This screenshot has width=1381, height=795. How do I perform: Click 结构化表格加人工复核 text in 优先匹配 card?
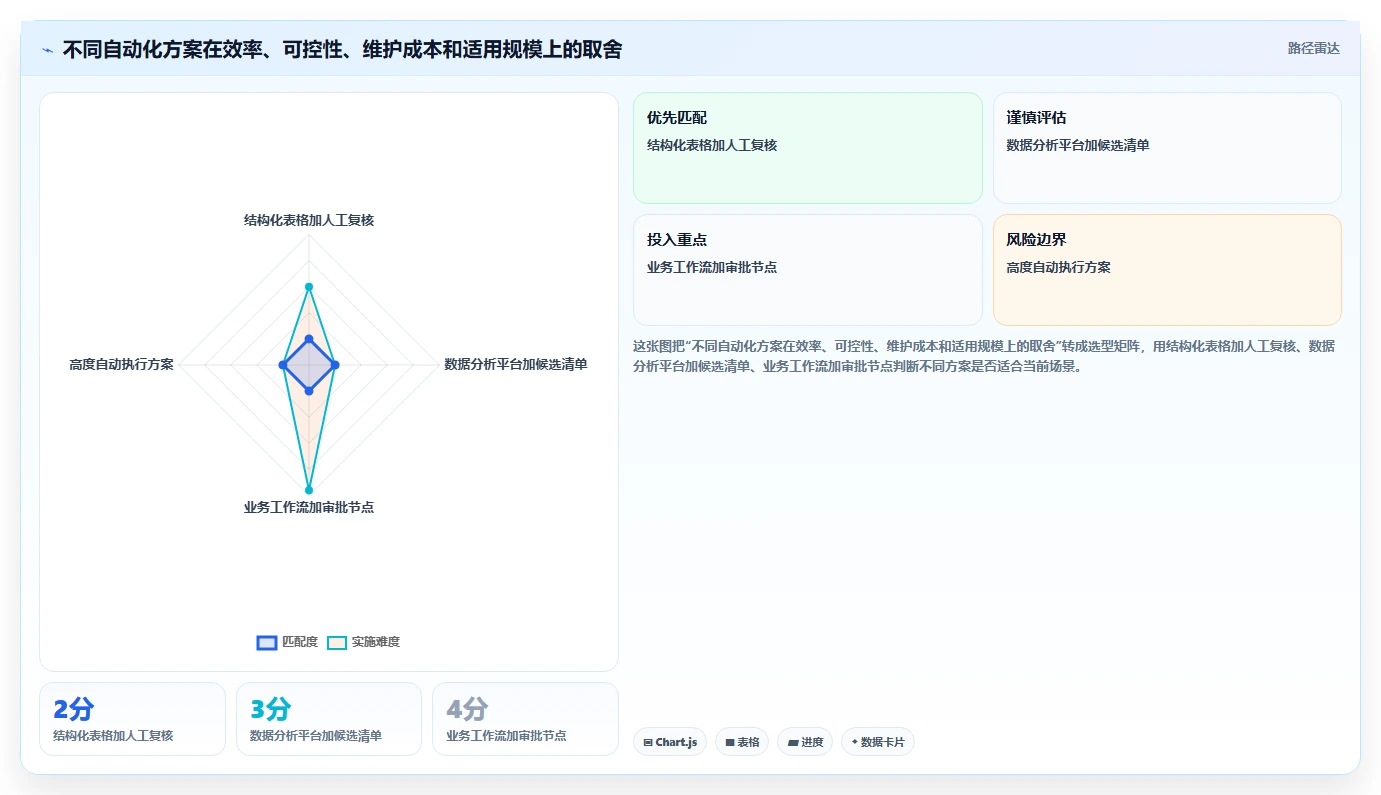click(x=712, y=145)
